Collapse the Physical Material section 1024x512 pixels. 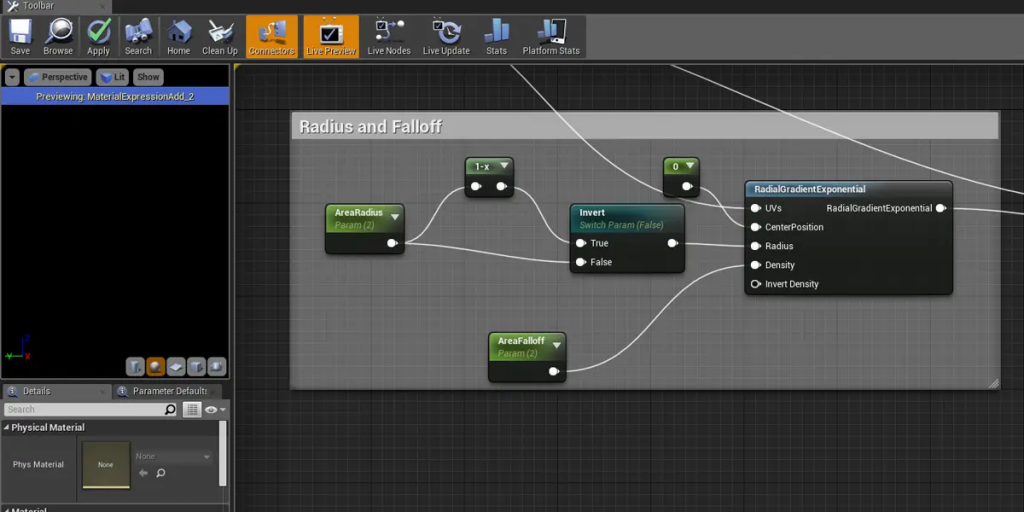tap(7, 428)
